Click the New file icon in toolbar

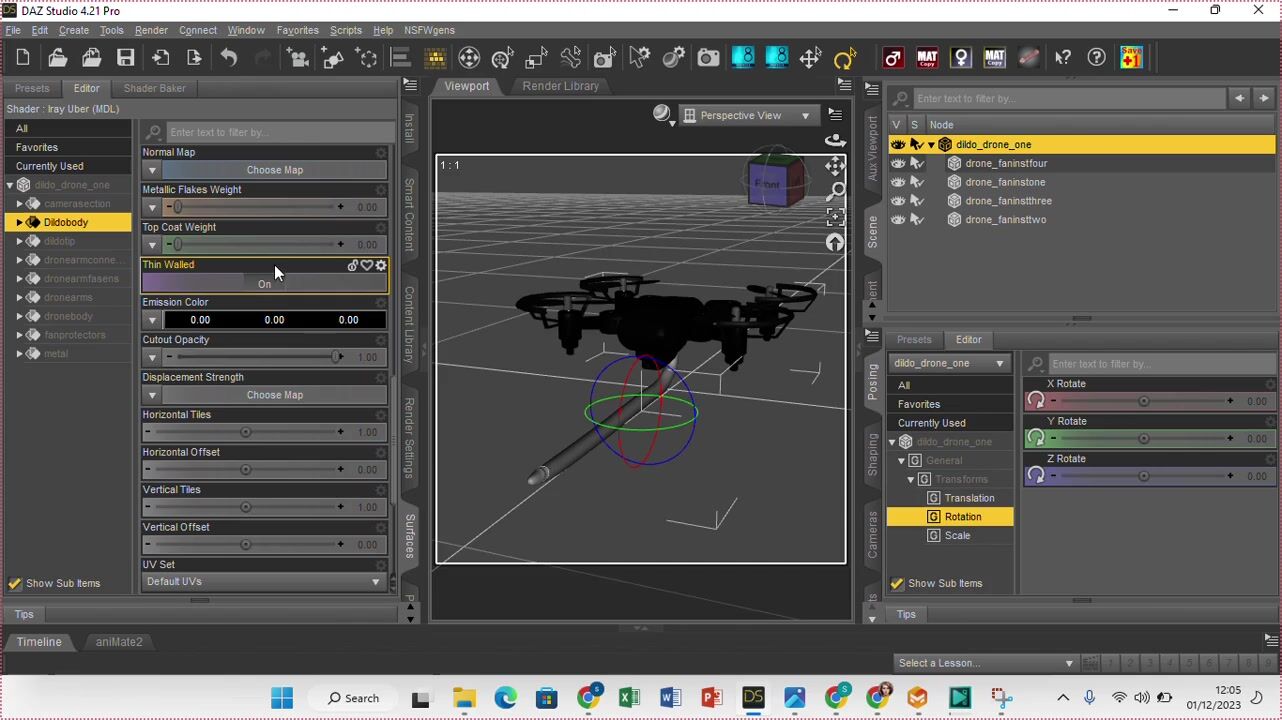[x=23, y=58]
